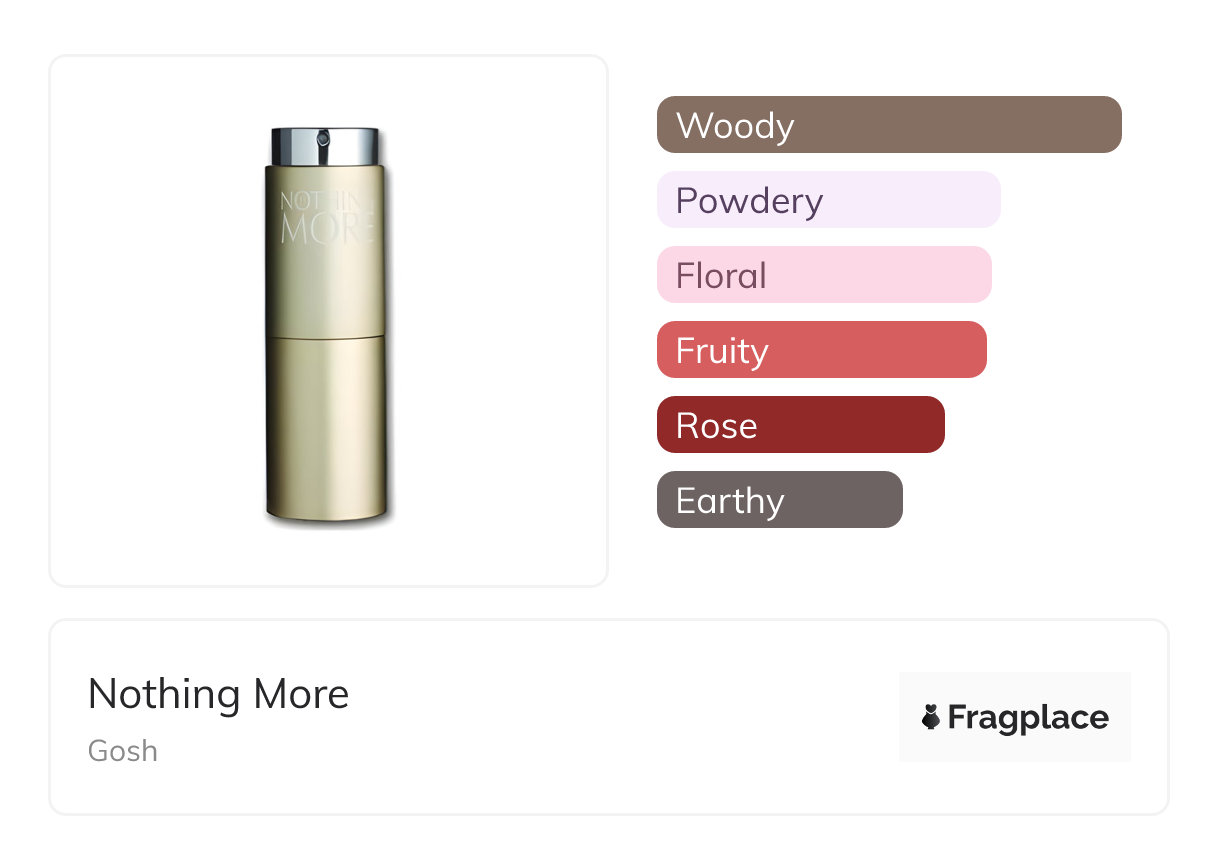
Task: Select the Rose accord bar
Action: tap(800, 425)
